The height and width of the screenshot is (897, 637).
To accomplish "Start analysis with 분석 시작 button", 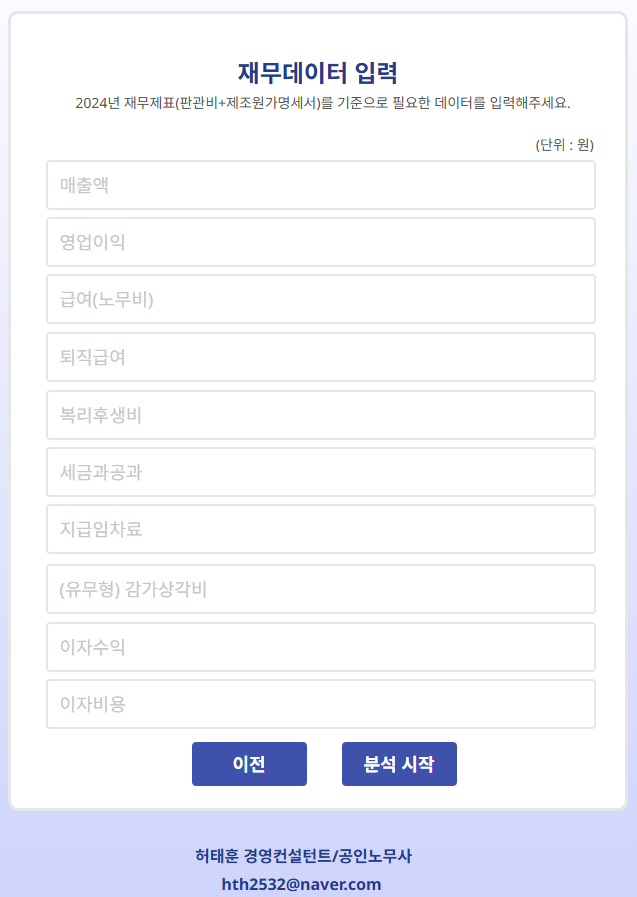I will click(399, 764).
